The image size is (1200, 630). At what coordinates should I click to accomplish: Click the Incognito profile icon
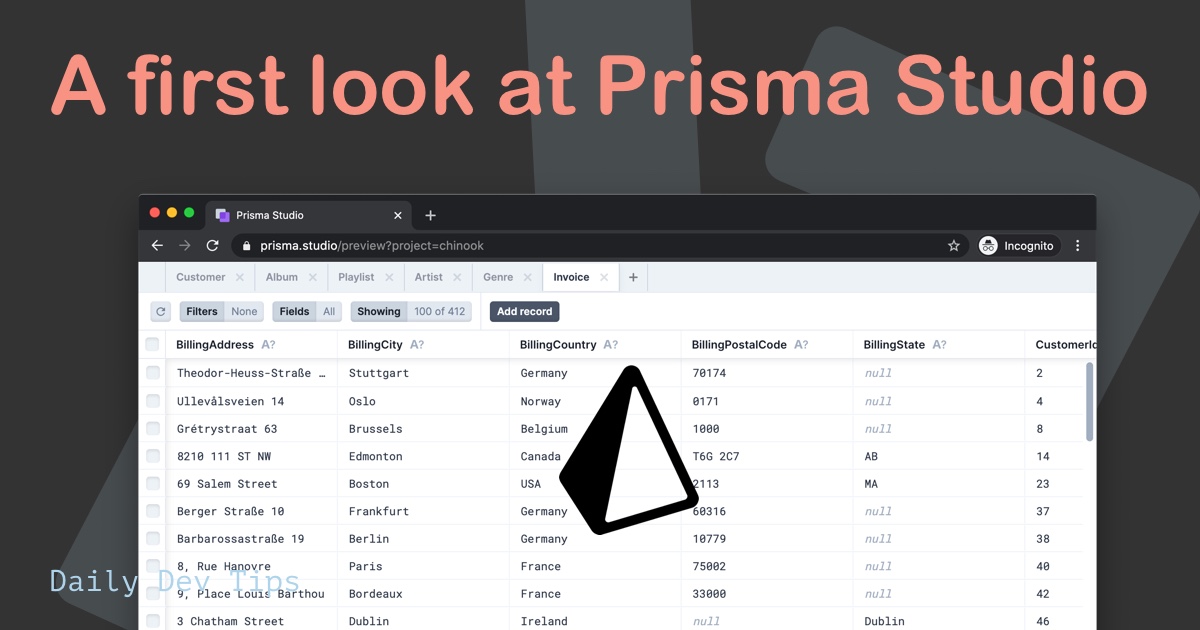point(988,245)
